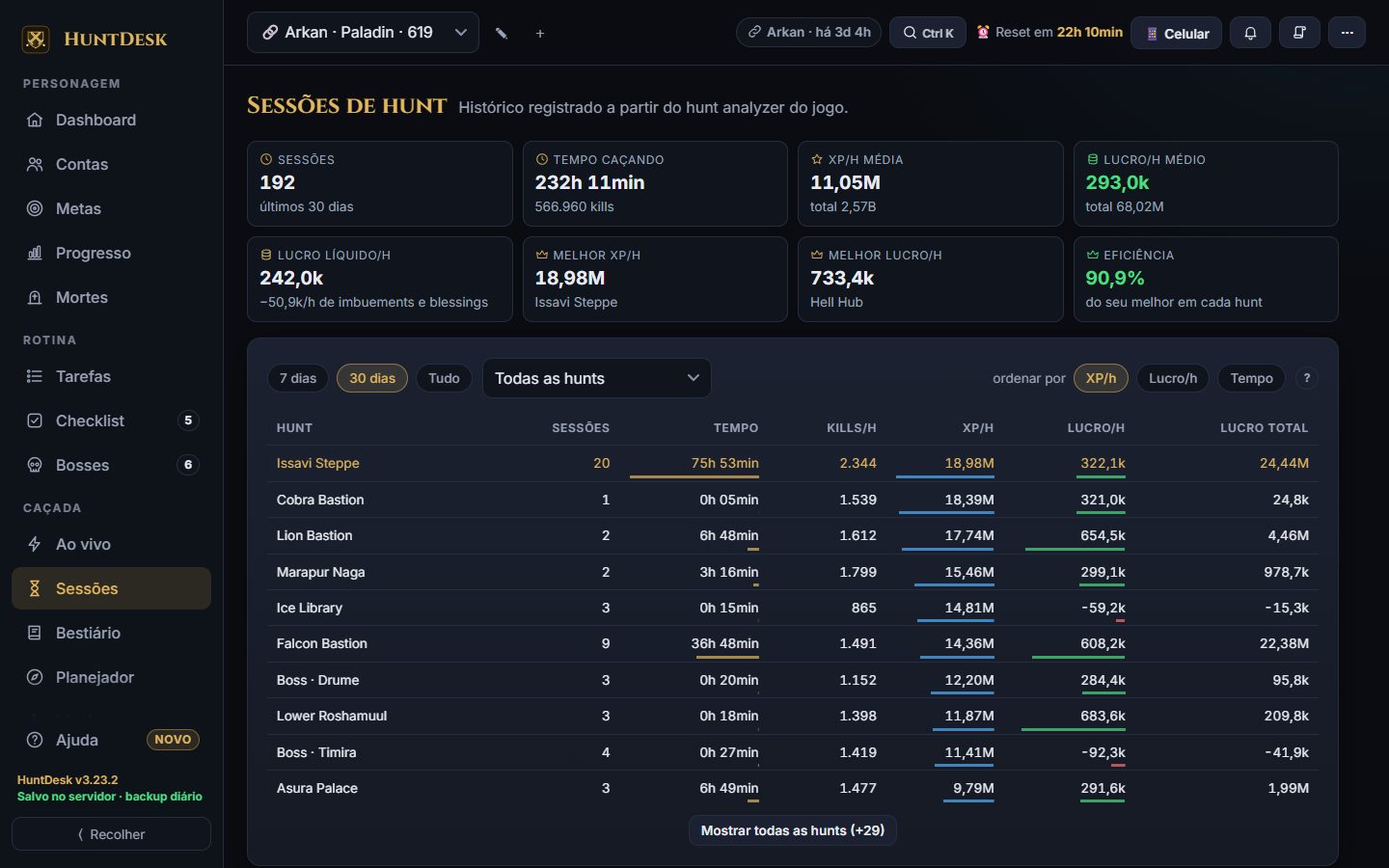Open the three-dots more menu
Image resolution: width=1389 pixels, height=868 pixels.
click(x=1347, y=33)
